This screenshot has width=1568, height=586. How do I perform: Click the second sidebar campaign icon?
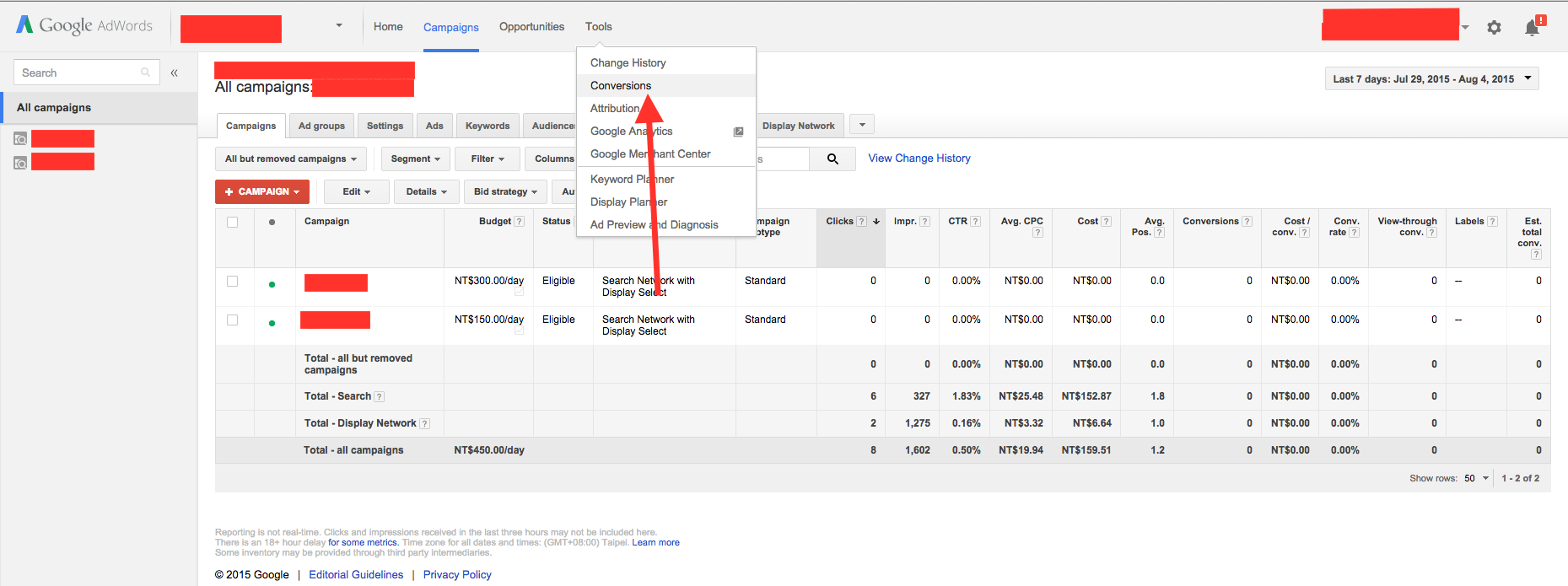coord(20,163)
